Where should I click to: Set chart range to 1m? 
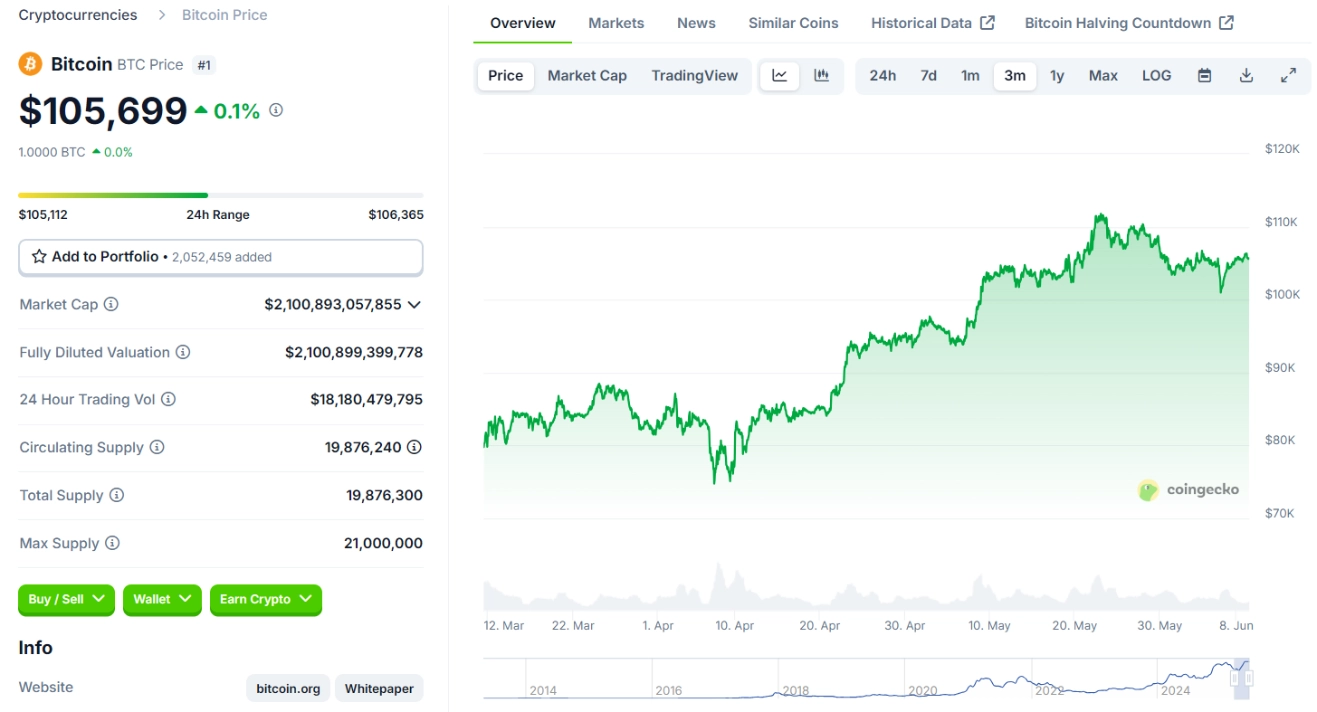coord(970,76)
